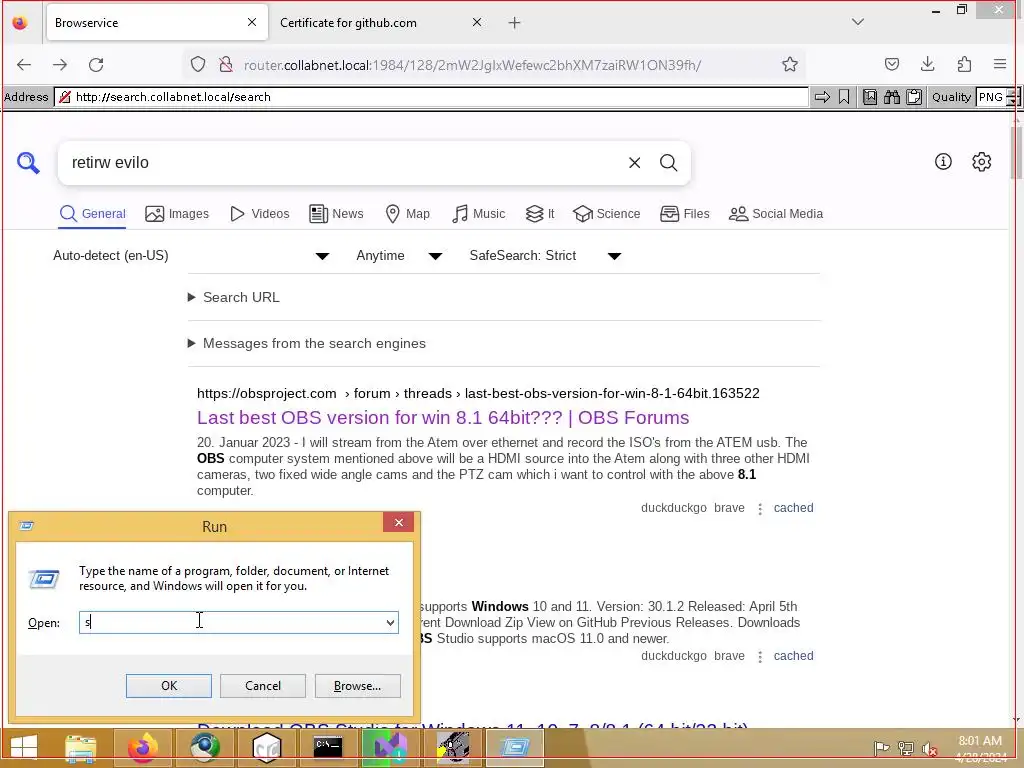
Task: Open result options menu for second result
Action: point(760,656)
